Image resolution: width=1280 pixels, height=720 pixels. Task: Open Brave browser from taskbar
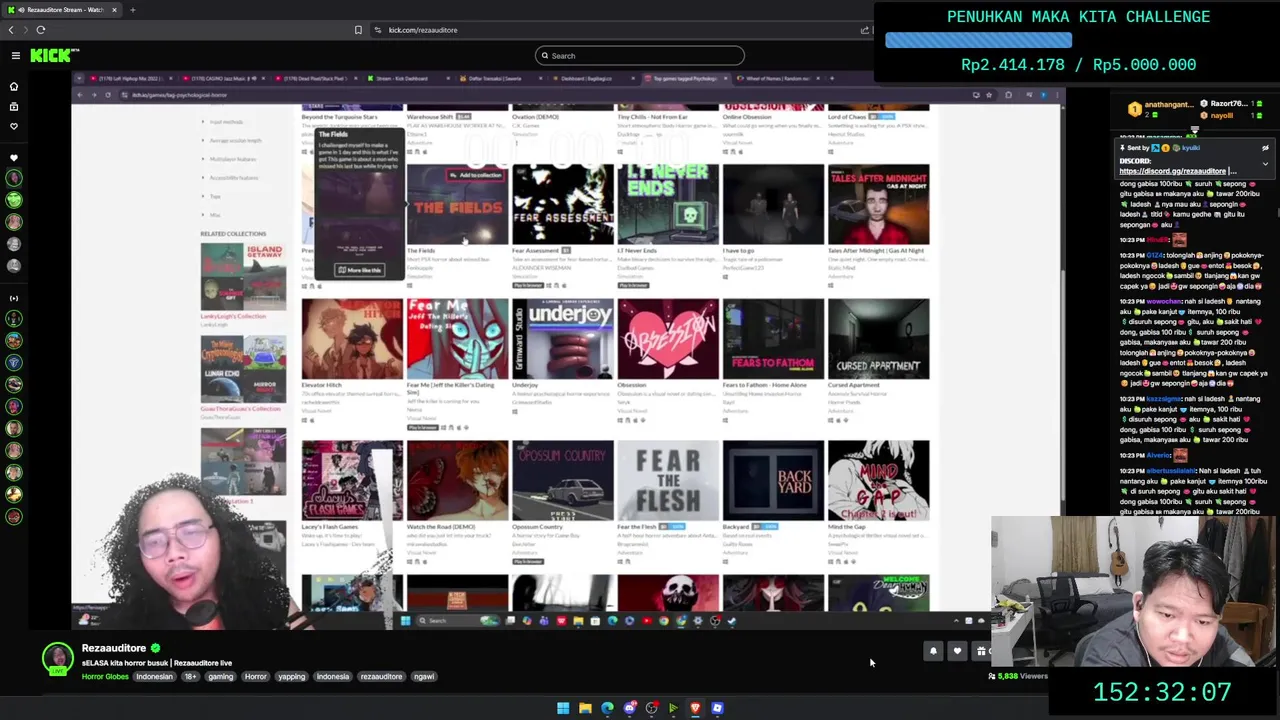(695, 708)
